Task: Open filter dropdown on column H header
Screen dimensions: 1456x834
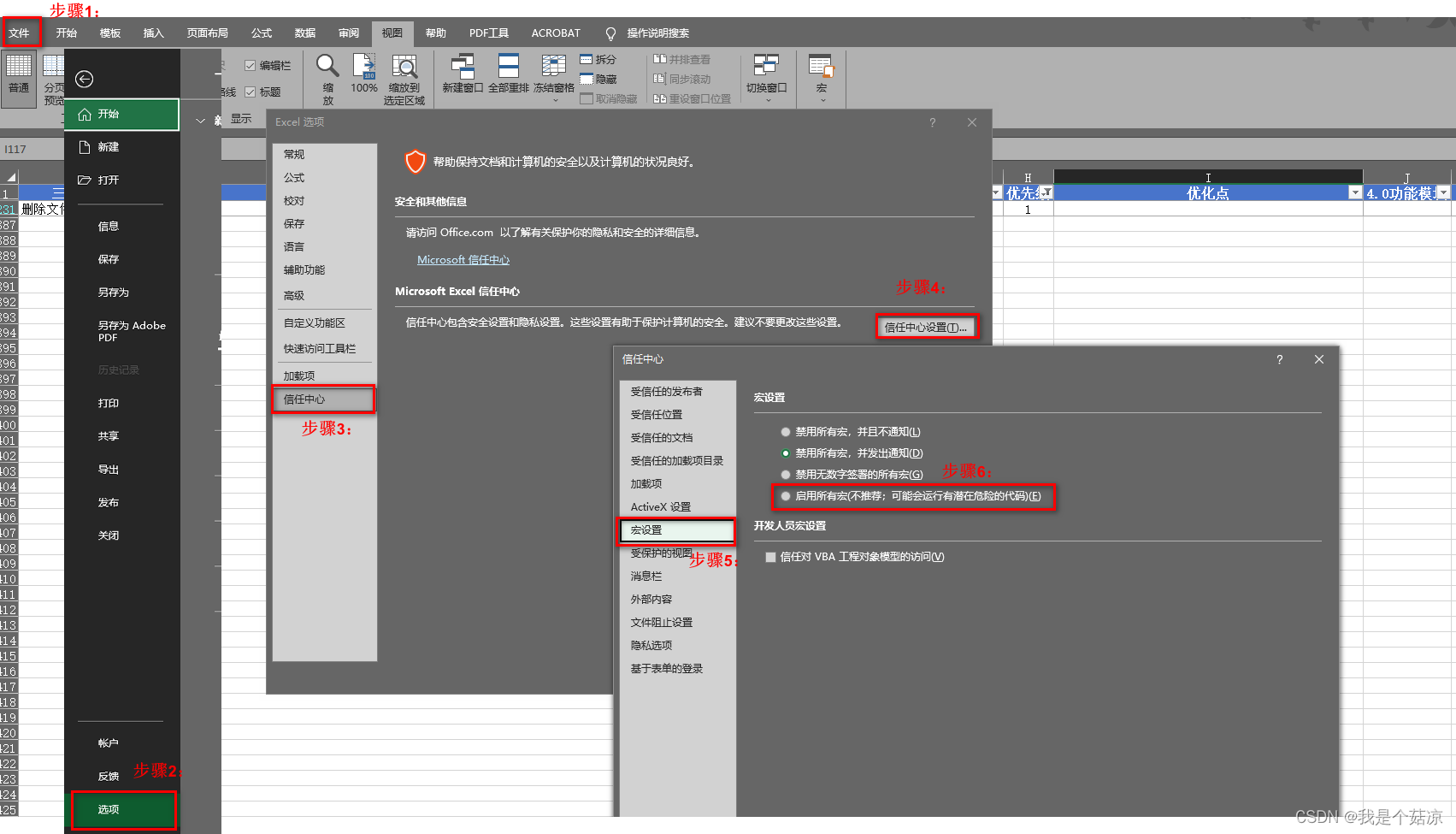Action: click(1046, 193)
